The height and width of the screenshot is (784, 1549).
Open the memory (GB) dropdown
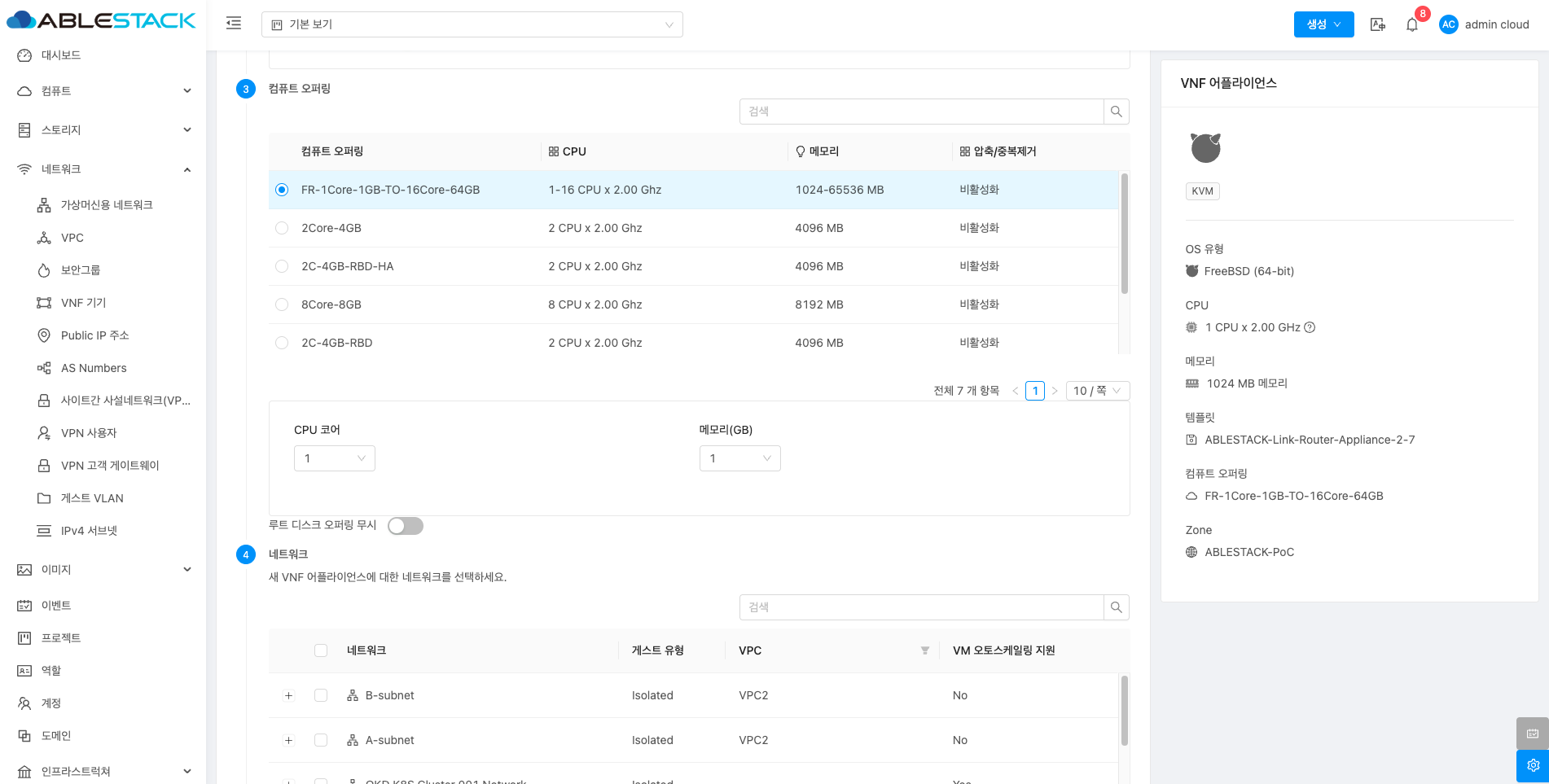coord(739,458)
